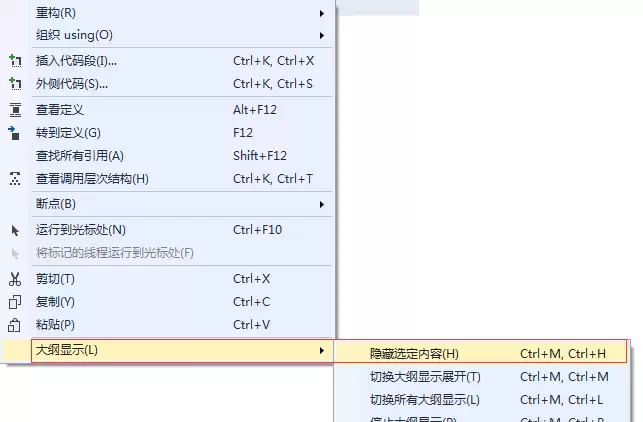Click the Peek Definition icon (查看定义)
Image resolution: width=643 pixels, height=422 pixels.
[15, 109]
